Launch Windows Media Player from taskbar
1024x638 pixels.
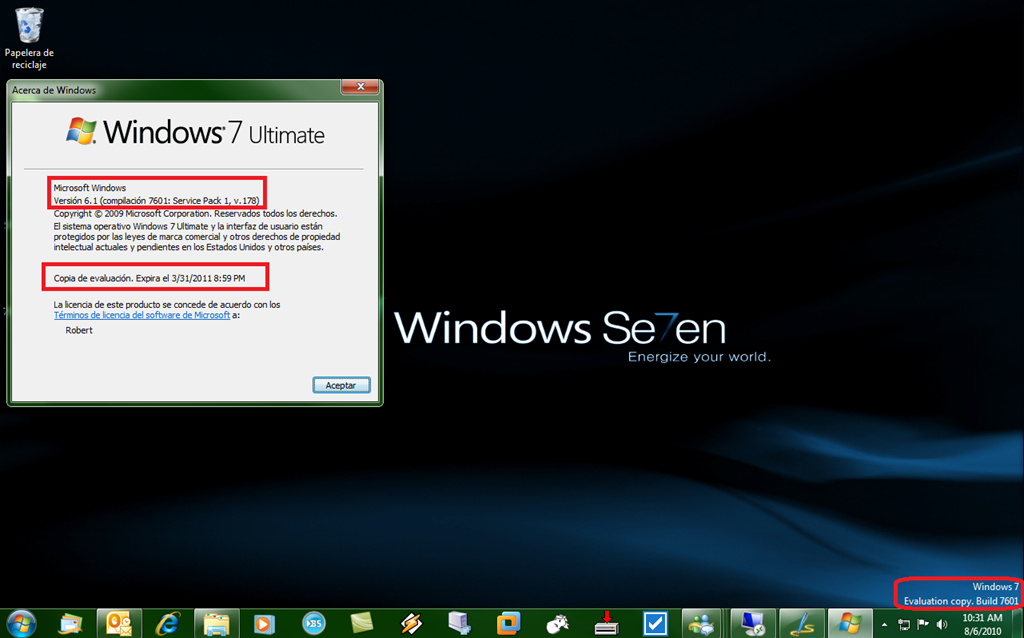click(264, 623)
